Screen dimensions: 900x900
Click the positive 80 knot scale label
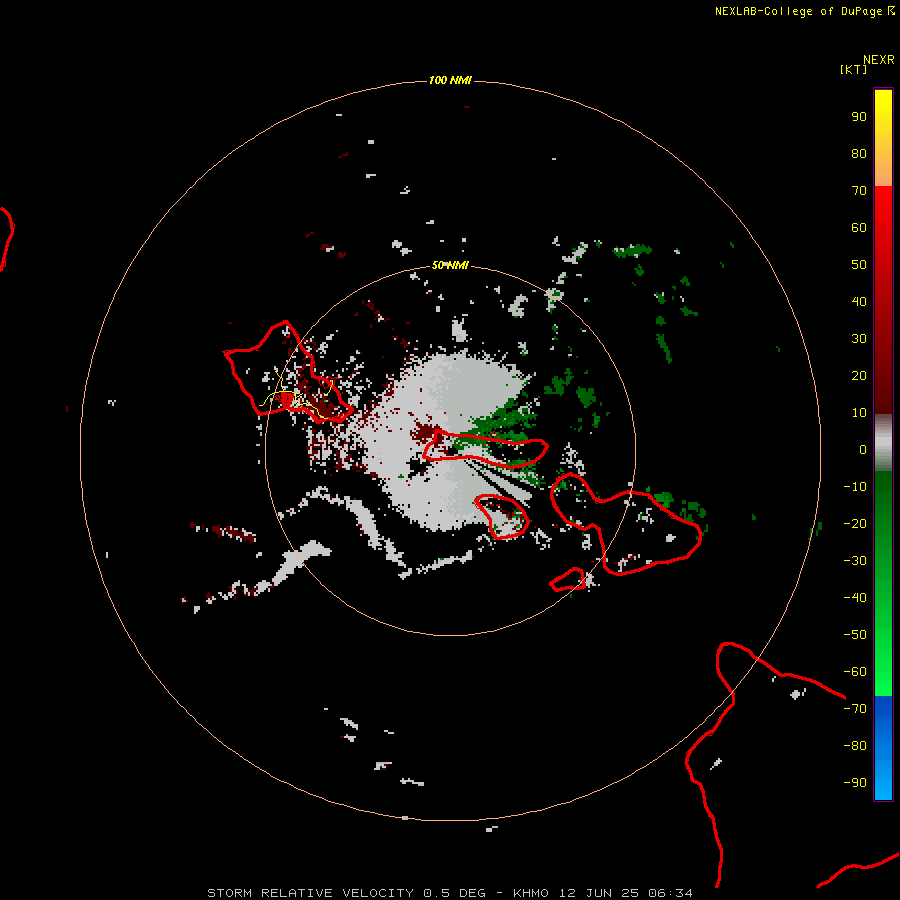(859, 154)
